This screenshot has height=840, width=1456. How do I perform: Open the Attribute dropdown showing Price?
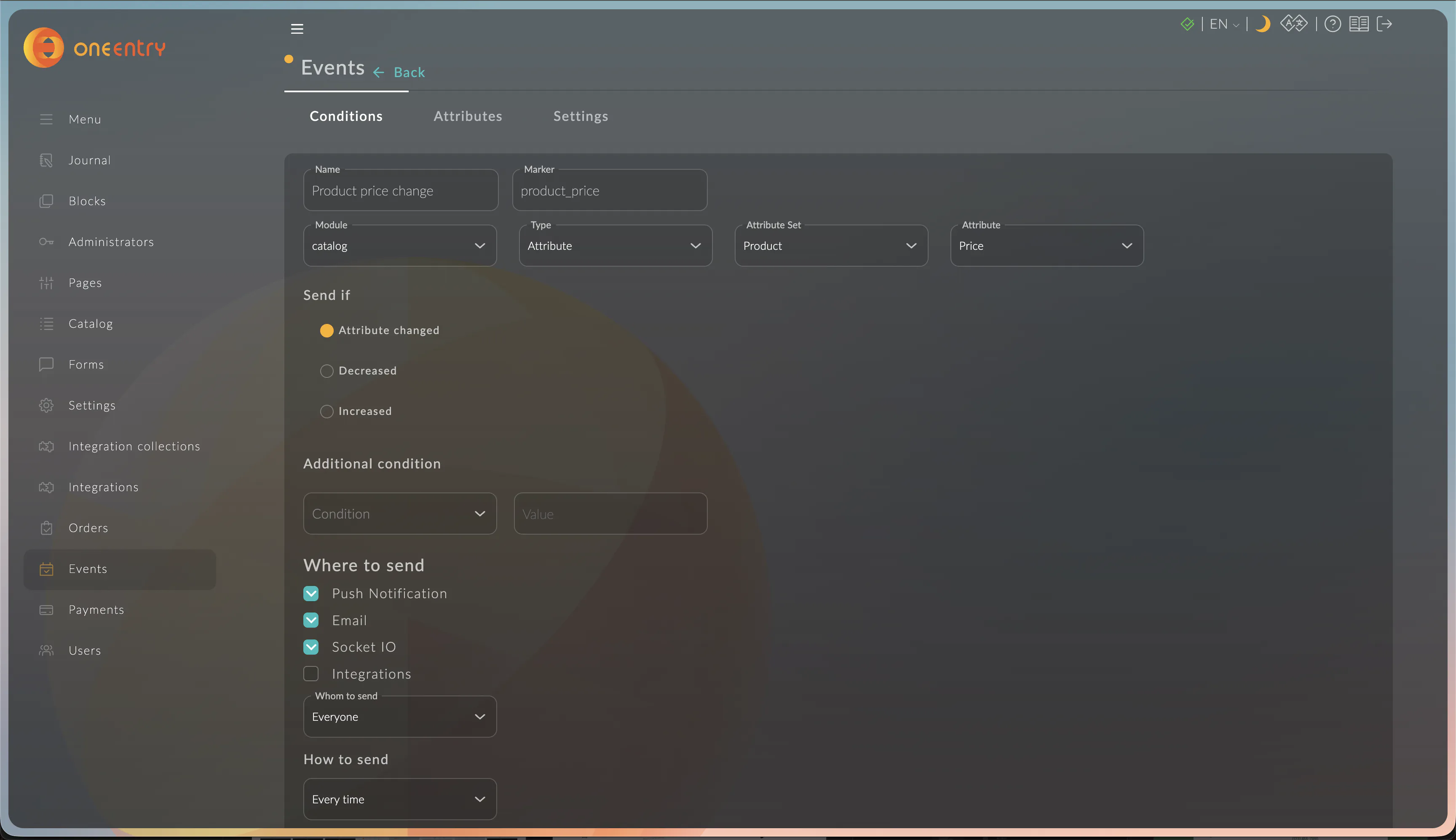point(1047,246)
